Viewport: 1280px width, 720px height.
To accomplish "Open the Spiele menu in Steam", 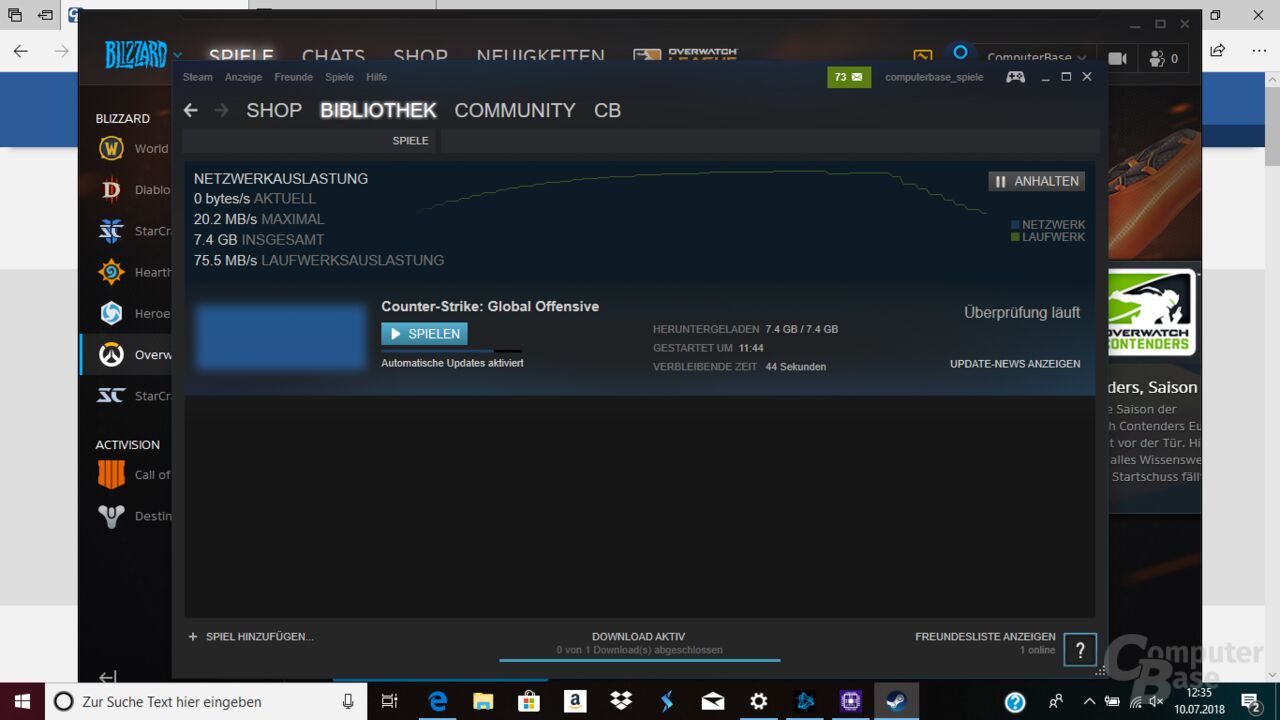I will pyautogui.click(x=339, y=77).
